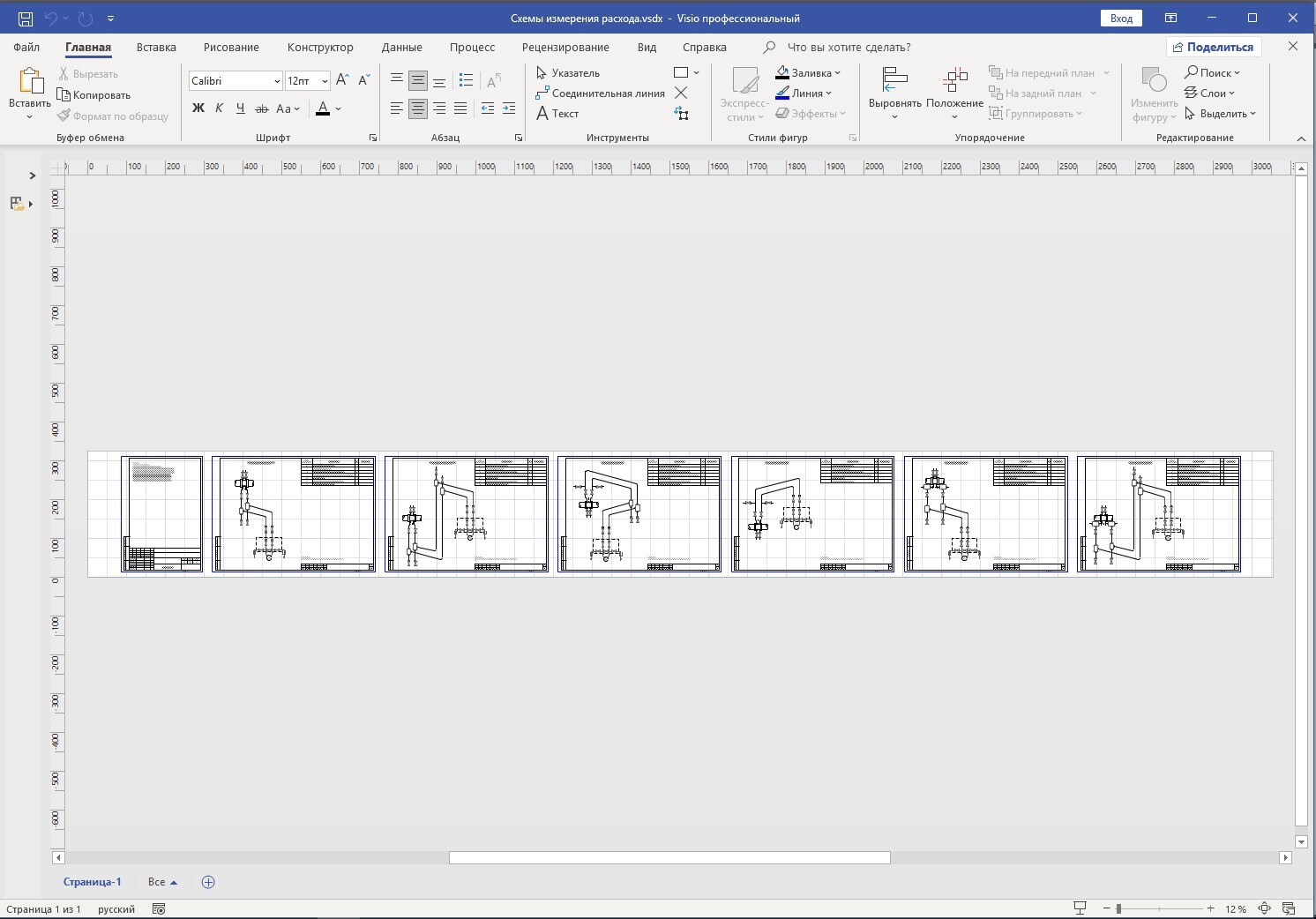Click the bullet list icon
1316x919 pixels.
pos(467,80)
